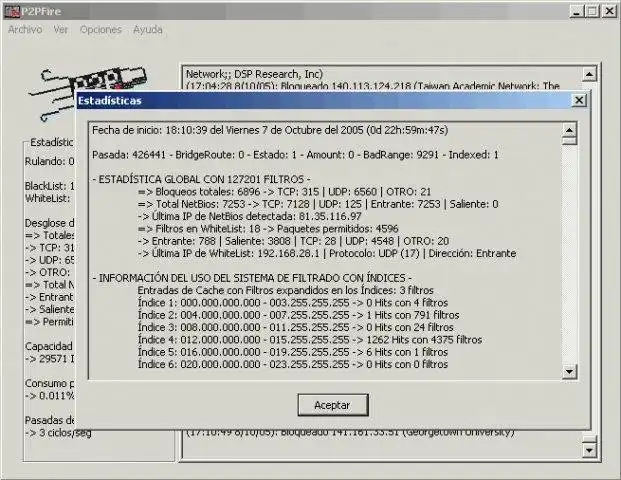This screenshot has width=621, height=480.
Task: Minimize the P2PFire window
Action: (x=577, y=11)
